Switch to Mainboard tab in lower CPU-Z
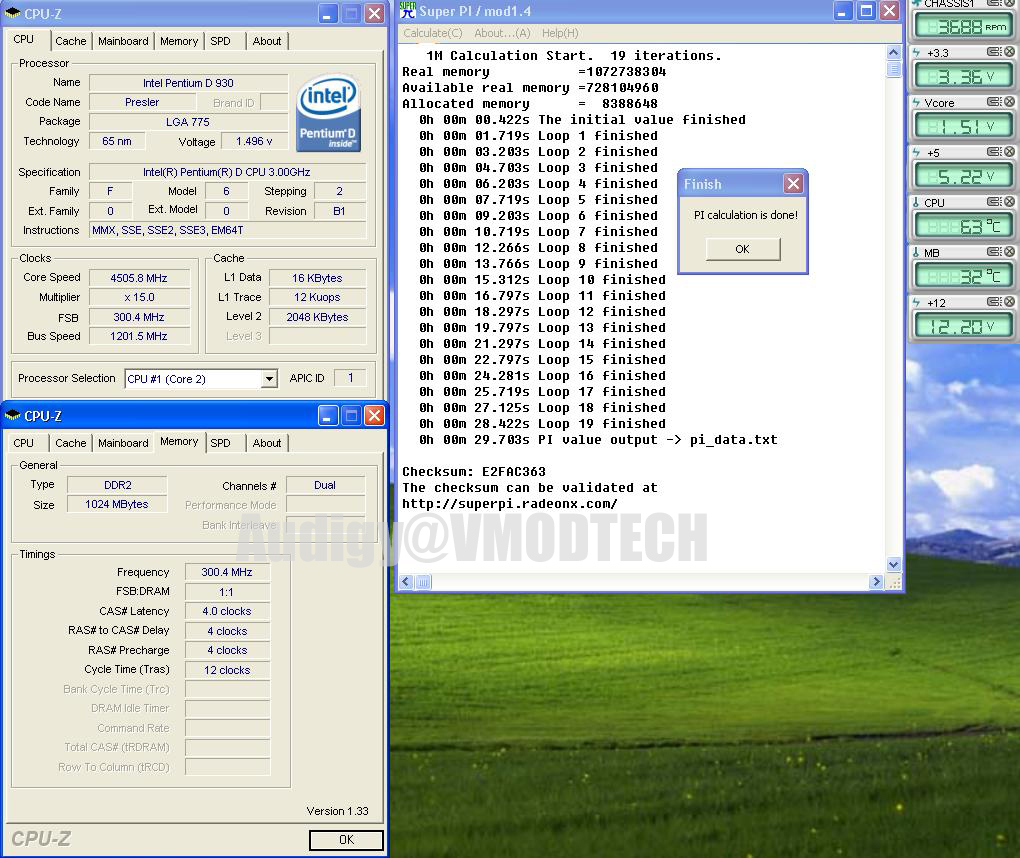This screenshot has width=1020, height=858. tap(124, 443)
